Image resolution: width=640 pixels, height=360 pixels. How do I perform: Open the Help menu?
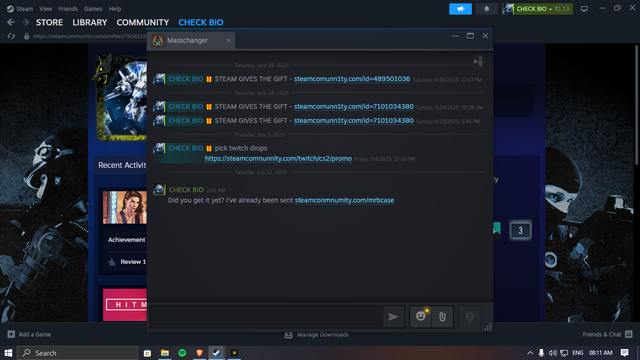point(115,9)
